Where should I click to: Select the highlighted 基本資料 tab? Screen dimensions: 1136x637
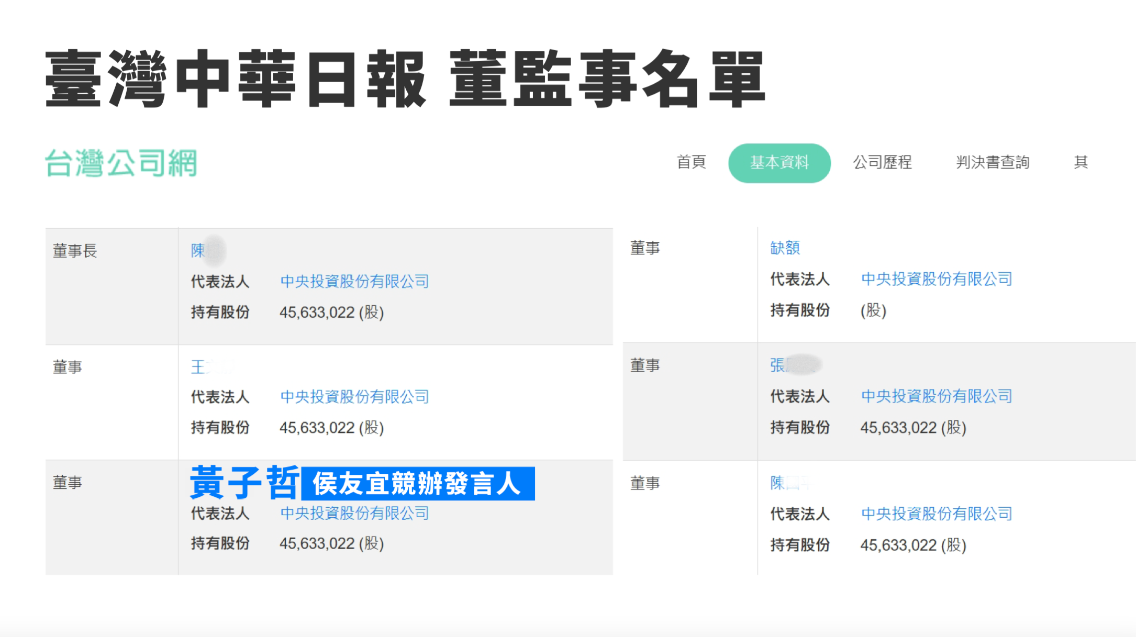pyautogui.click(x=779, y=163)
